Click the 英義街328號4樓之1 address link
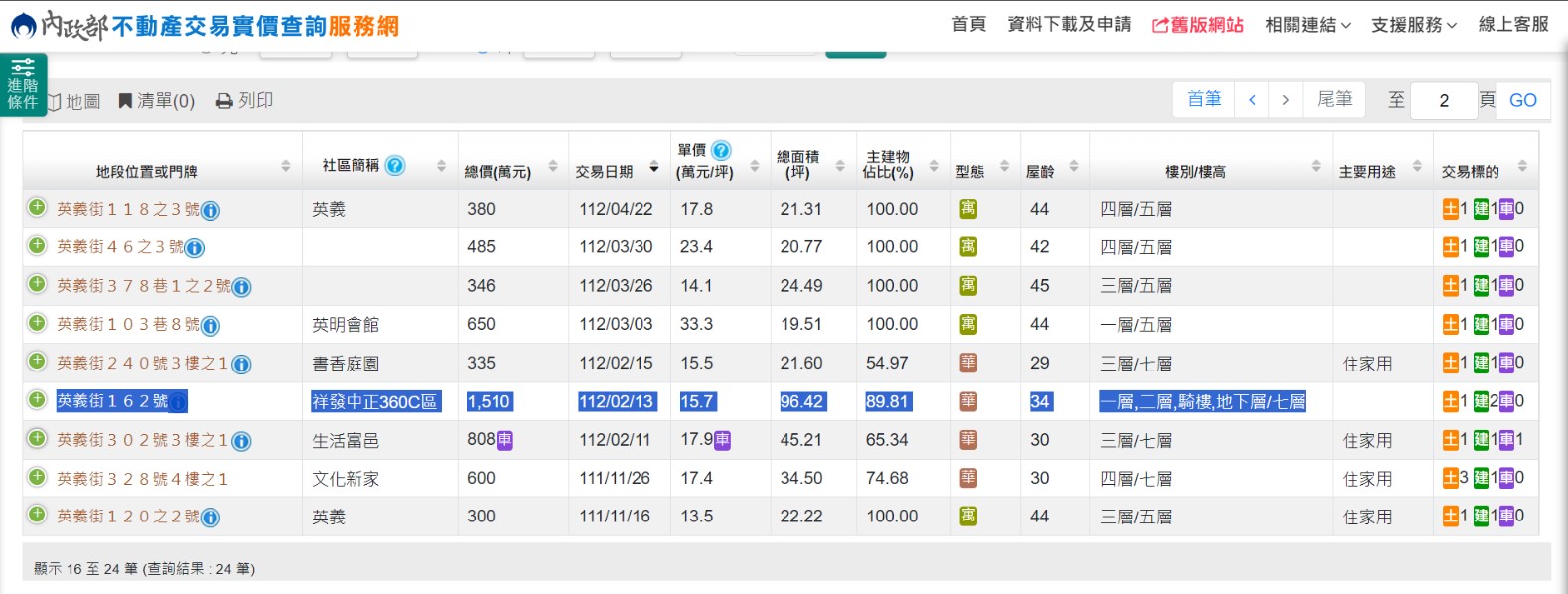 tap(142, 479)
